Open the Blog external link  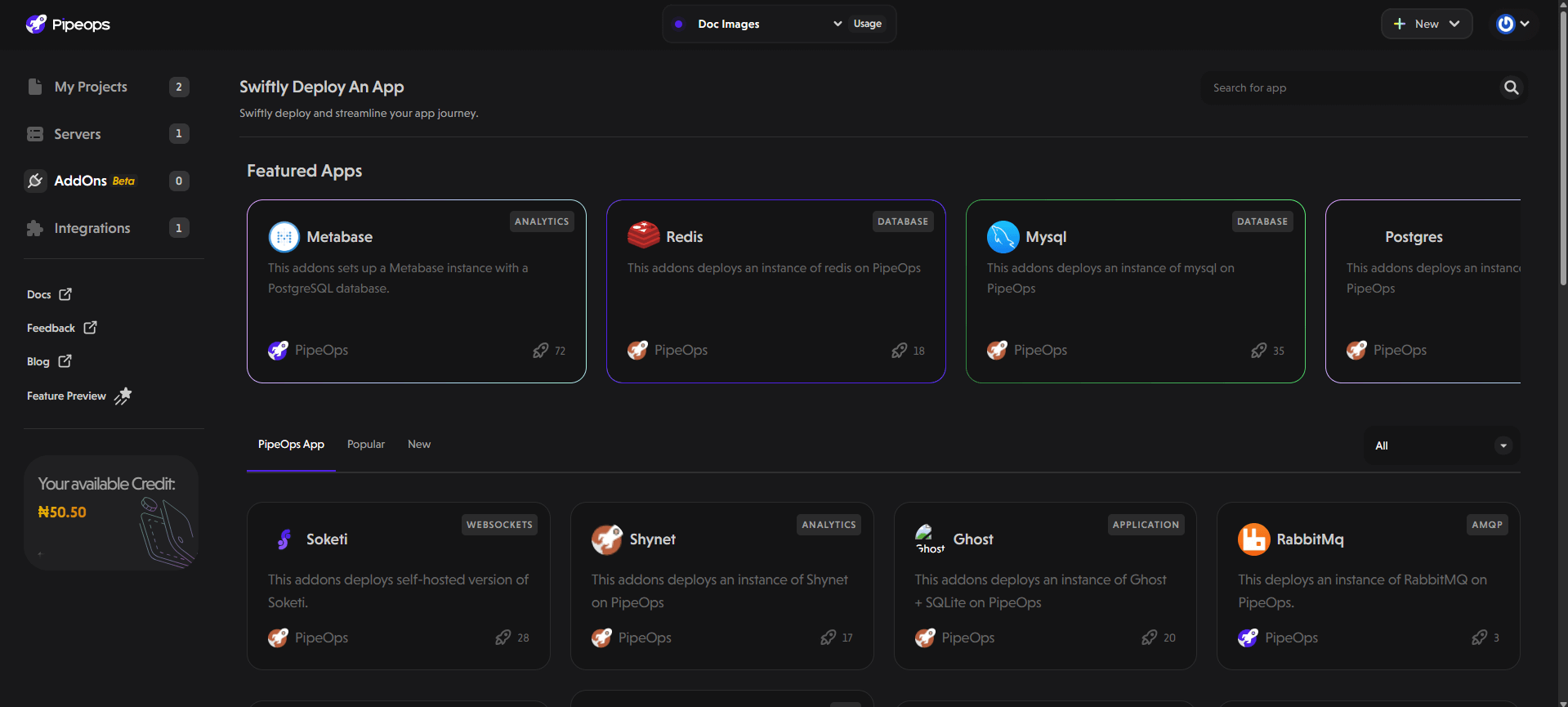tap(49, 361)
